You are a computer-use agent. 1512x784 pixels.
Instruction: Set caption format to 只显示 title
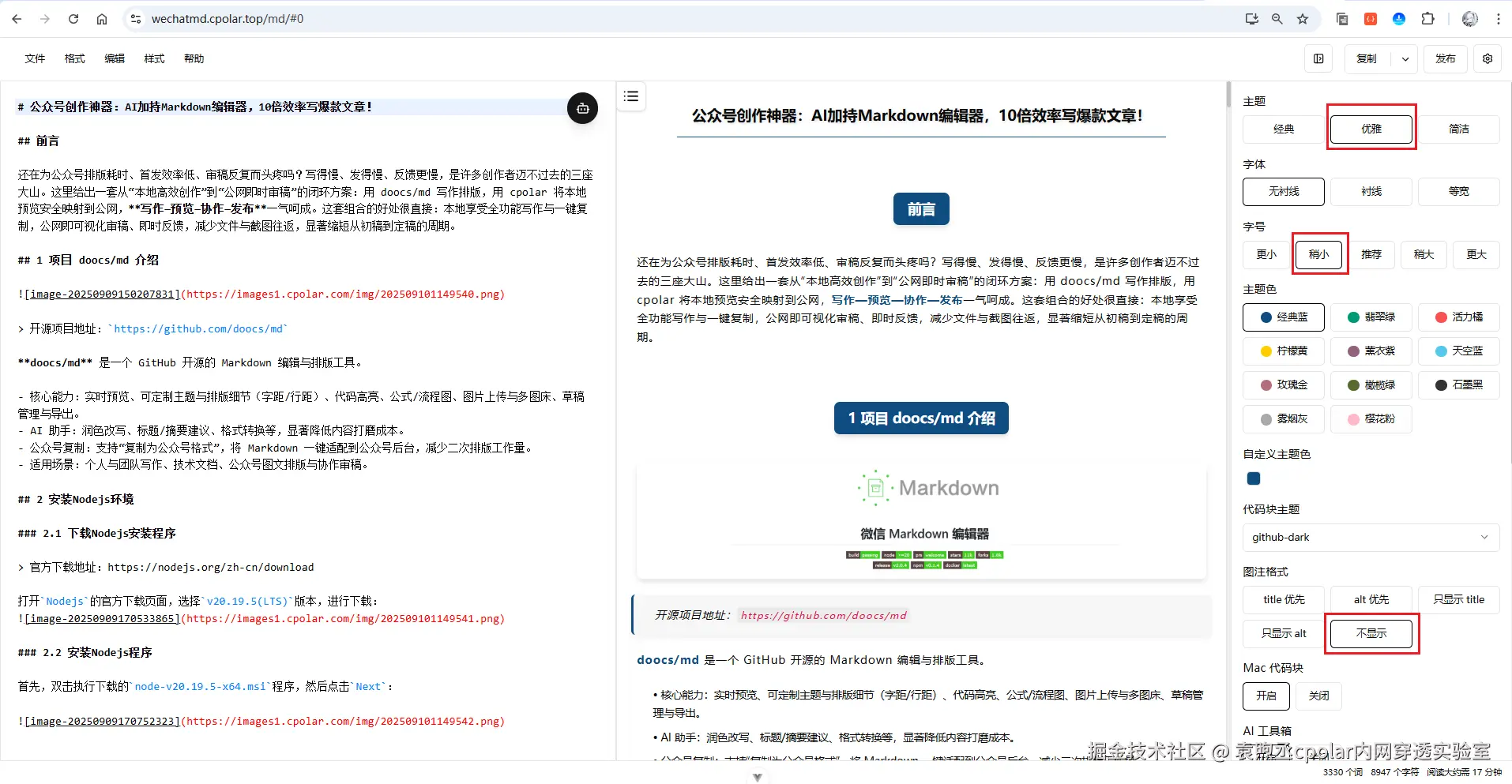(1459, 600)
